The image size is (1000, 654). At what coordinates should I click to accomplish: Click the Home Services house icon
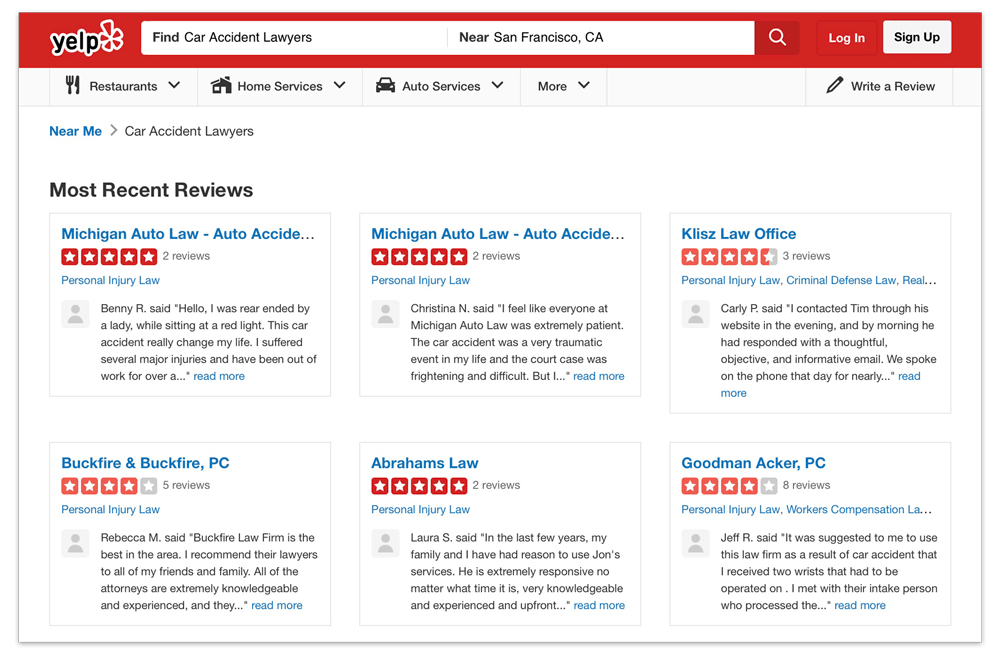tap(221, 85)
